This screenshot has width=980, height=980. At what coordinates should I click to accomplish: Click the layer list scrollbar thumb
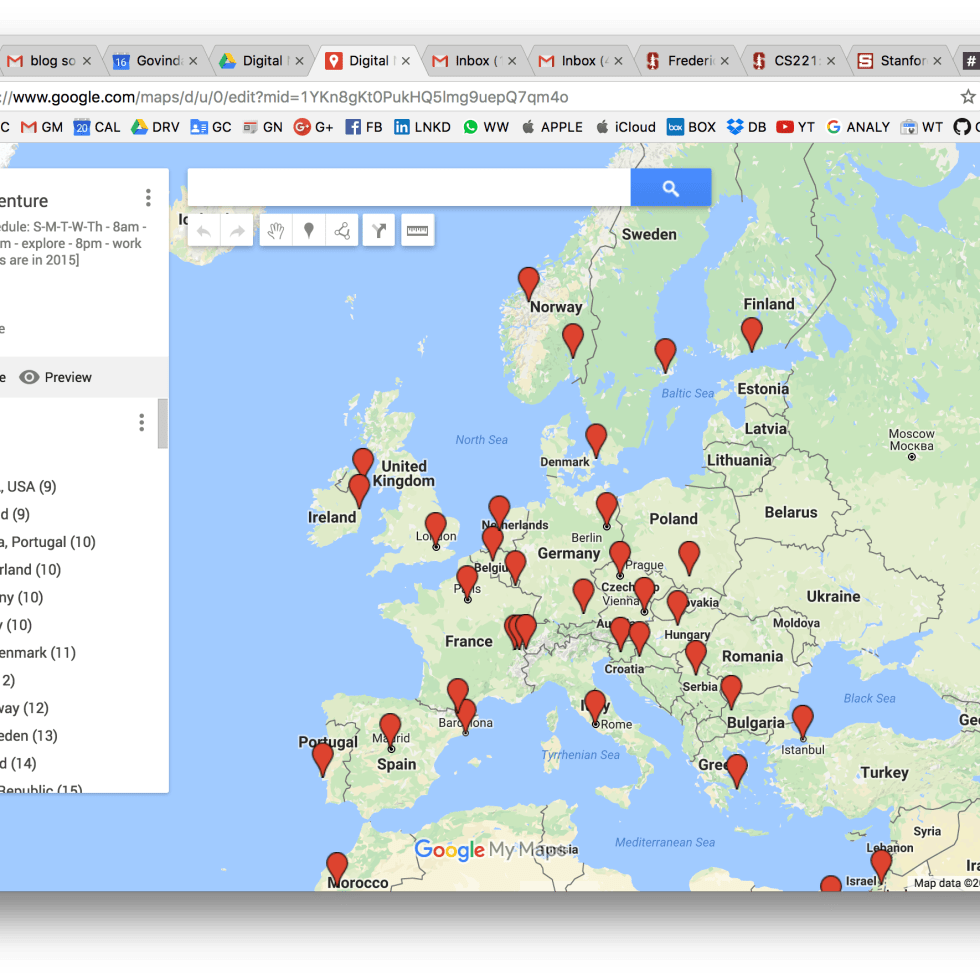pyautogui.click(x=163, y=423)
